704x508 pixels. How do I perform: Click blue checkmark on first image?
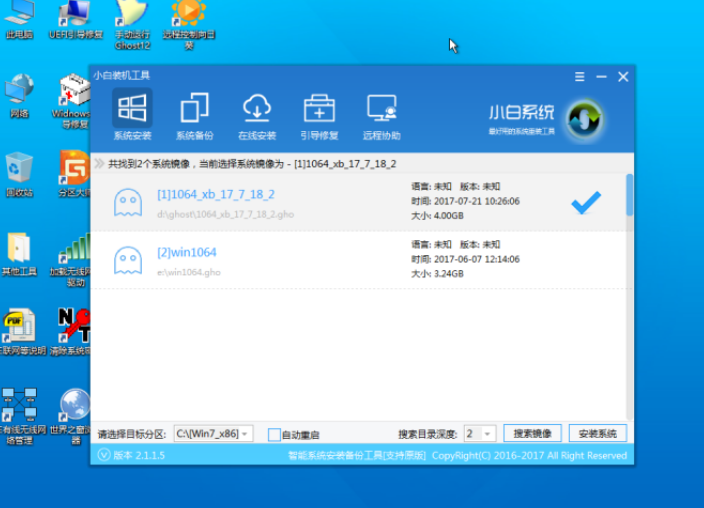click(x=586, y=202)
